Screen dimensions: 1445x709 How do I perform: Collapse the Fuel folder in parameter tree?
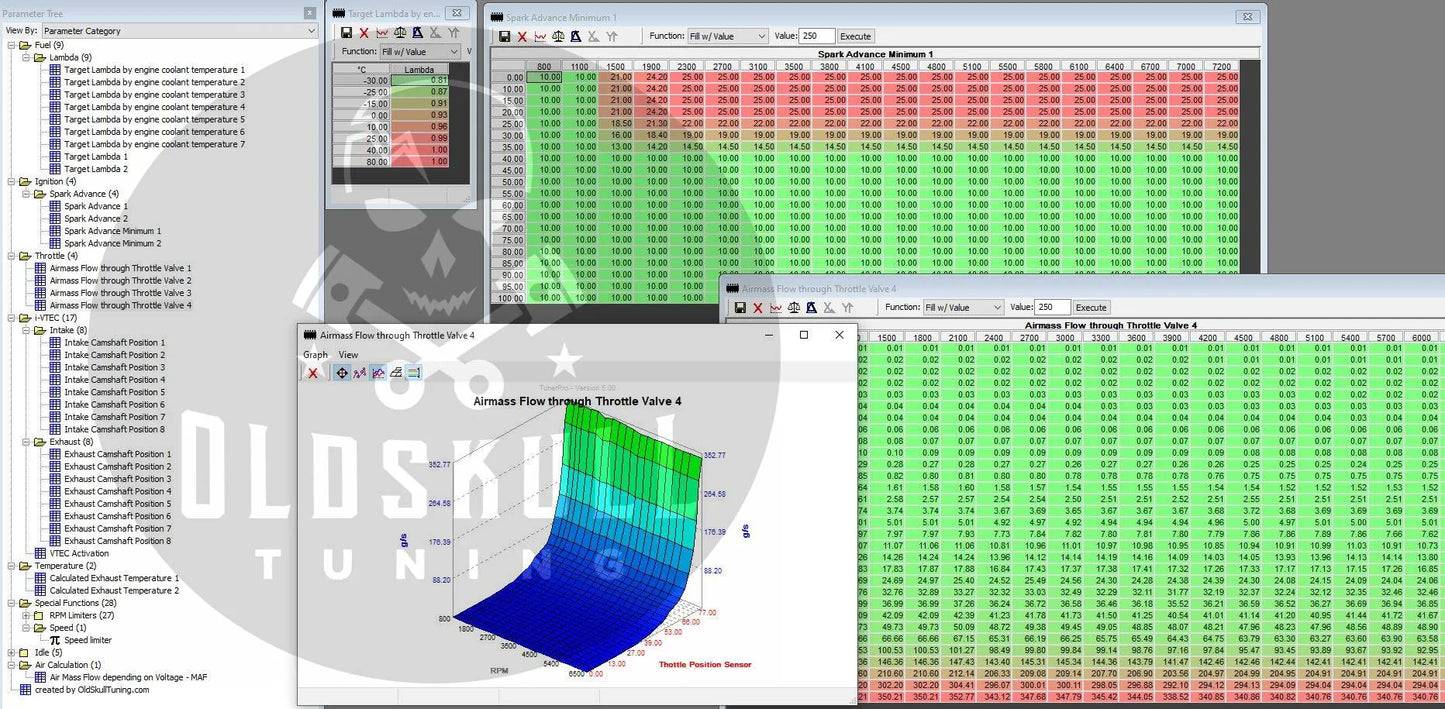tap(11, 45)
